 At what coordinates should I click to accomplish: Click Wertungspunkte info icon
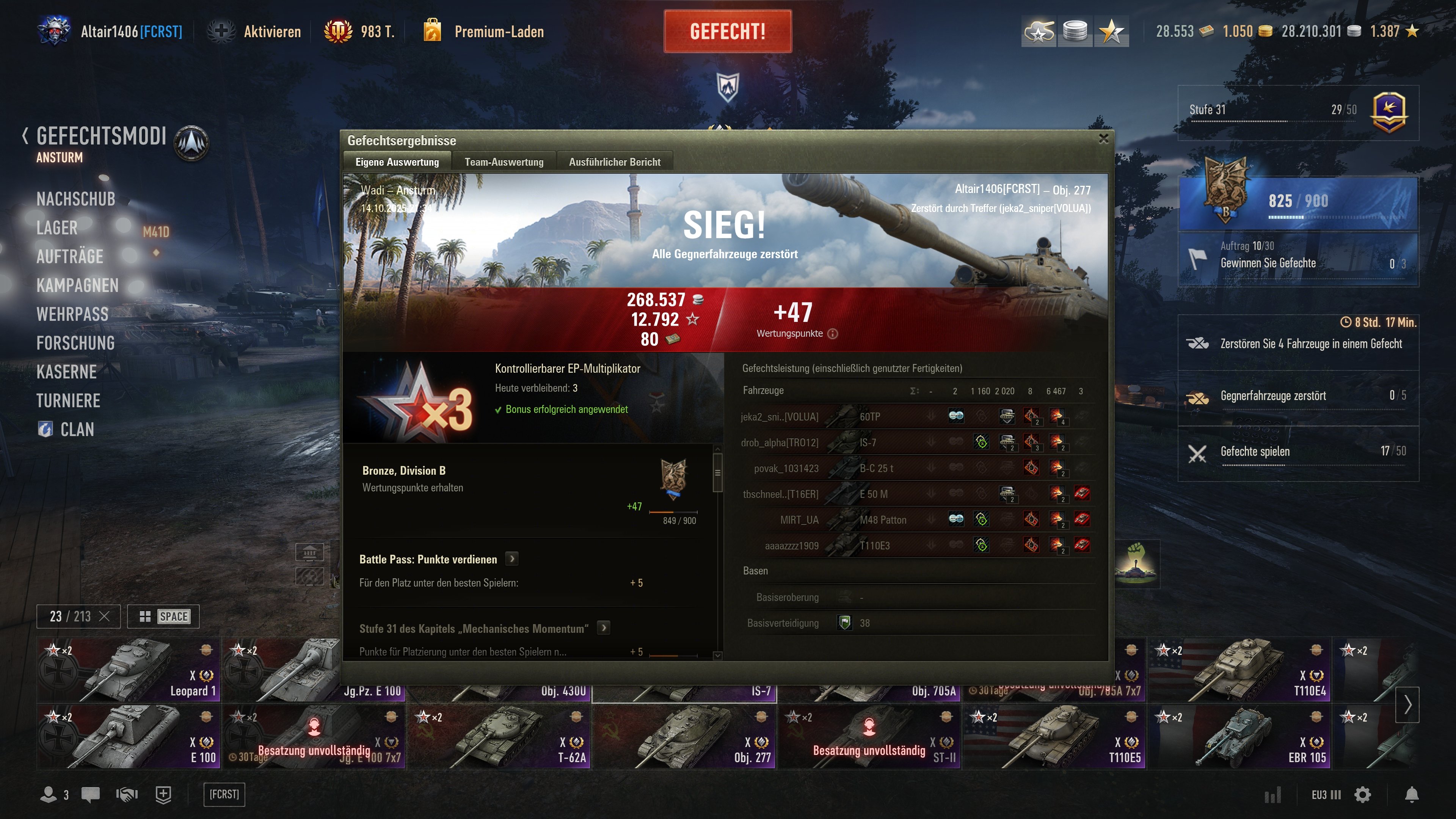(x=833, y=334)
